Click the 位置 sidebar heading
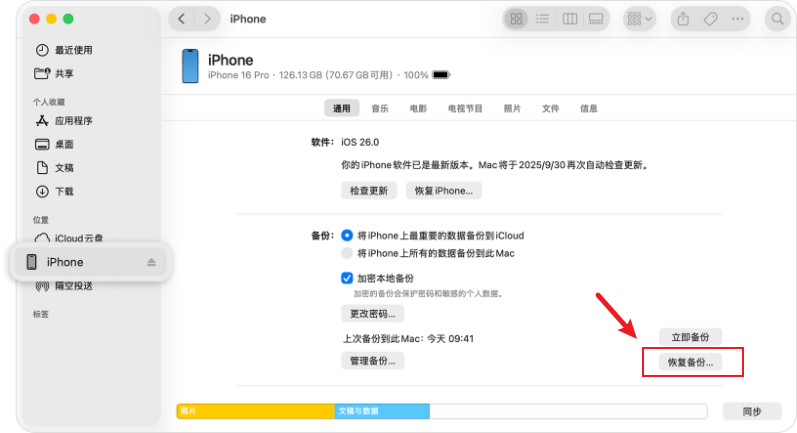The height and width of the screenshot is (433, 797). coord(41,220)
